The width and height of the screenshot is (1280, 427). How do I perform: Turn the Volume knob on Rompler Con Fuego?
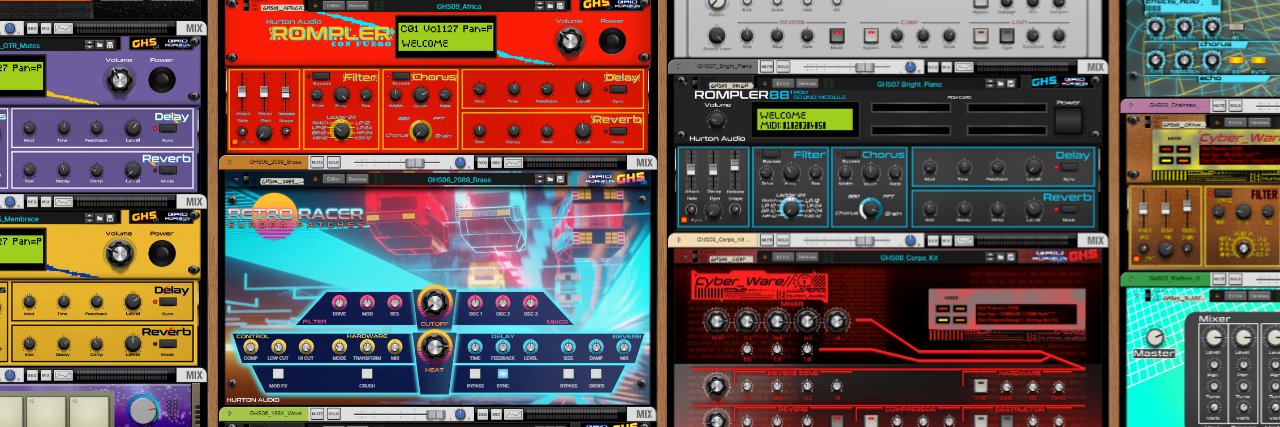pyautogui.click(x=570, y=41)
